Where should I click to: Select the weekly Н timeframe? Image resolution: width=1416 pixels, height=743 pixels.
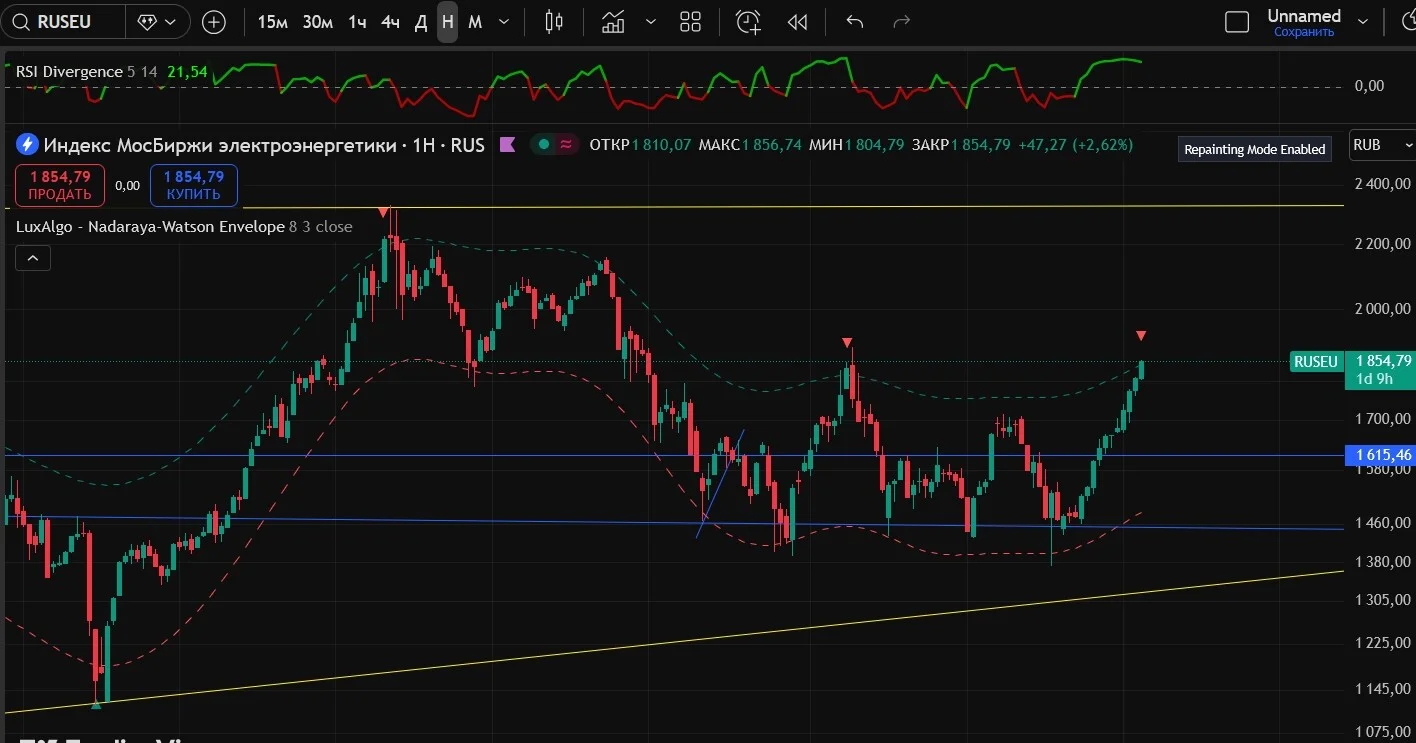(x=447, y=21)
